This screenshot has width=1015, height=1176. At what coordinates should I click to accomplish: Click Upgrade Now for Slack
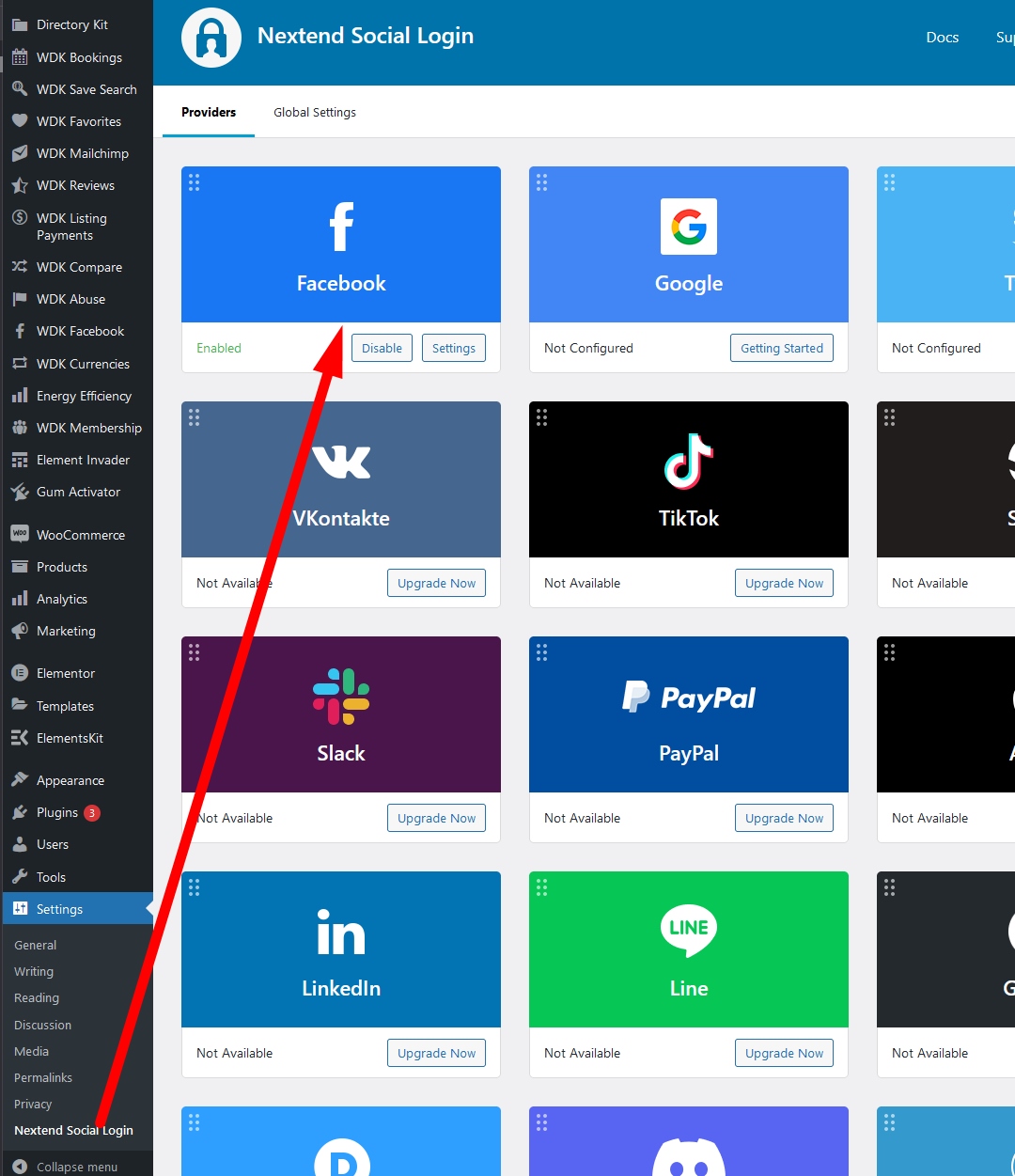click(x=437, y=818)
